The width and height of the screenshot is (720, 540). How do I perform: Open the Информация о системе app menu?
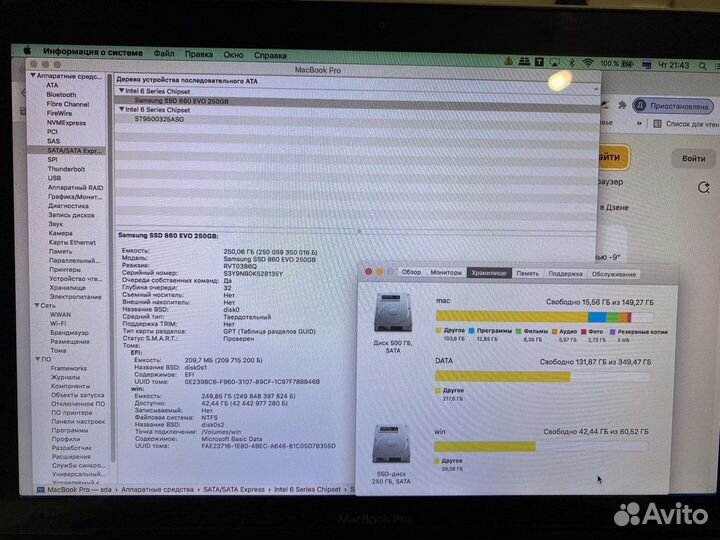(93, 52)
